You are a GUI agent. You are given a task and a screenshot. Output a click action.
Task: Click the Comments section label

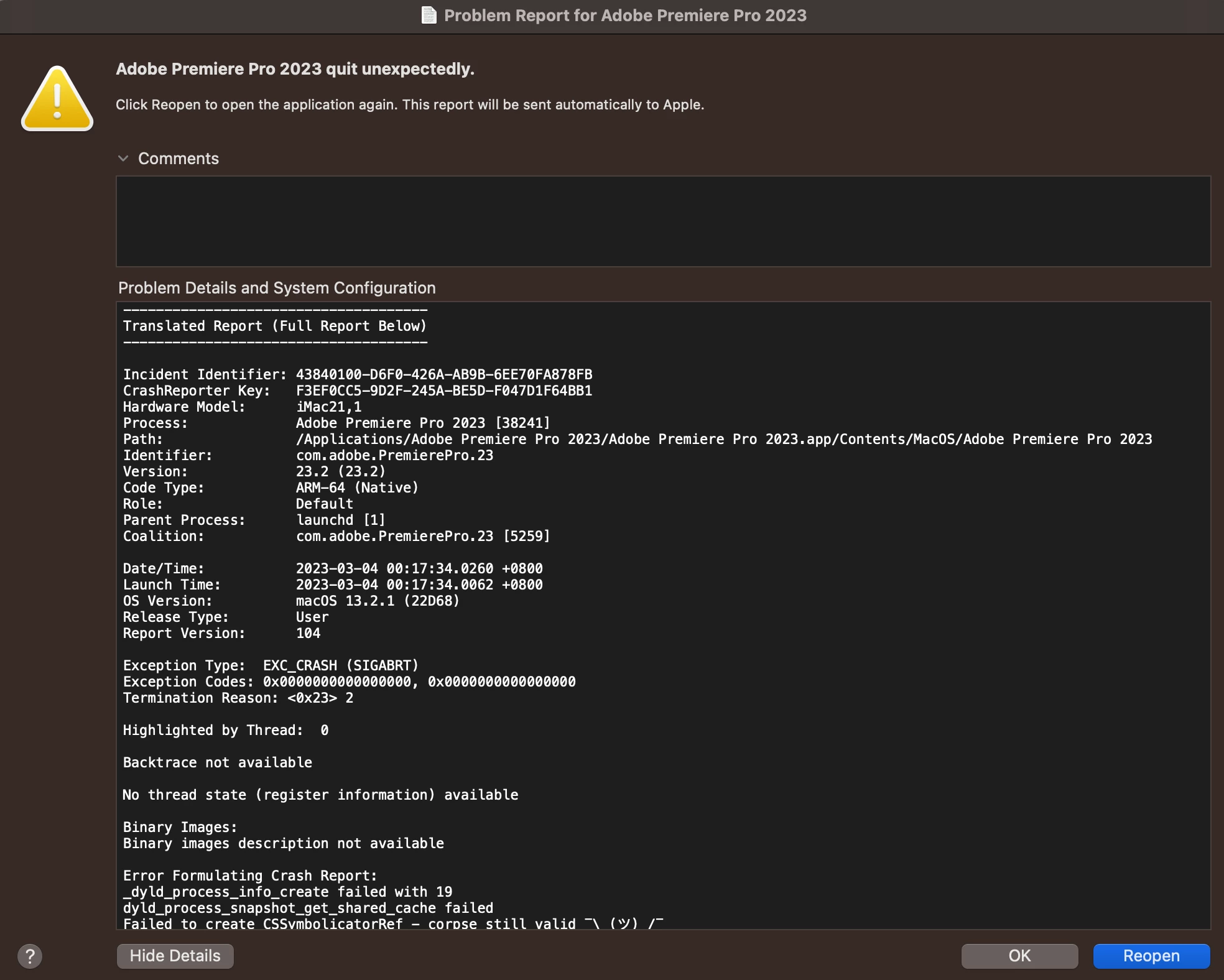pyautogui.click(x=178, y=159)
